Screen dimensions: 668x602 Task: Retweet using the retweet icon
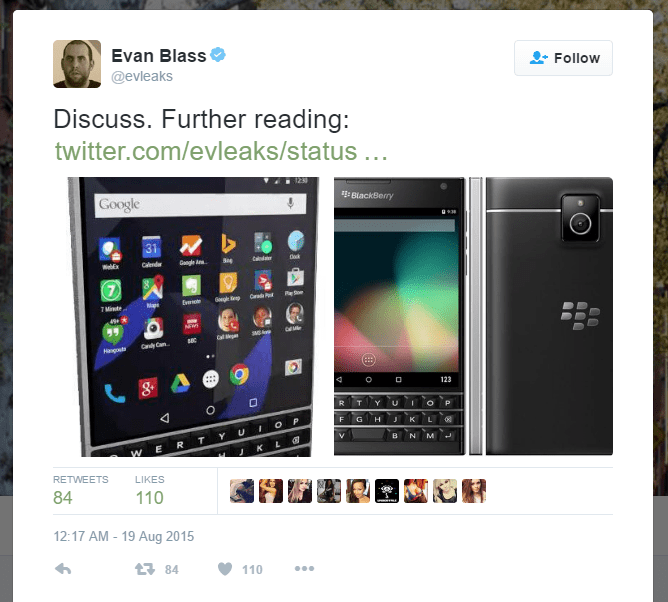pyautogui.click(x=145, y=569)
